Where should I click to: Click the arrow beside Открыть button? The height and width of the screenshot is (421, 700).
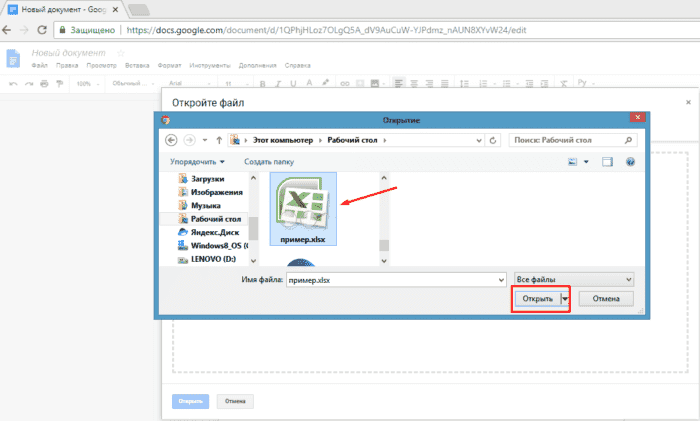[565, 299]
